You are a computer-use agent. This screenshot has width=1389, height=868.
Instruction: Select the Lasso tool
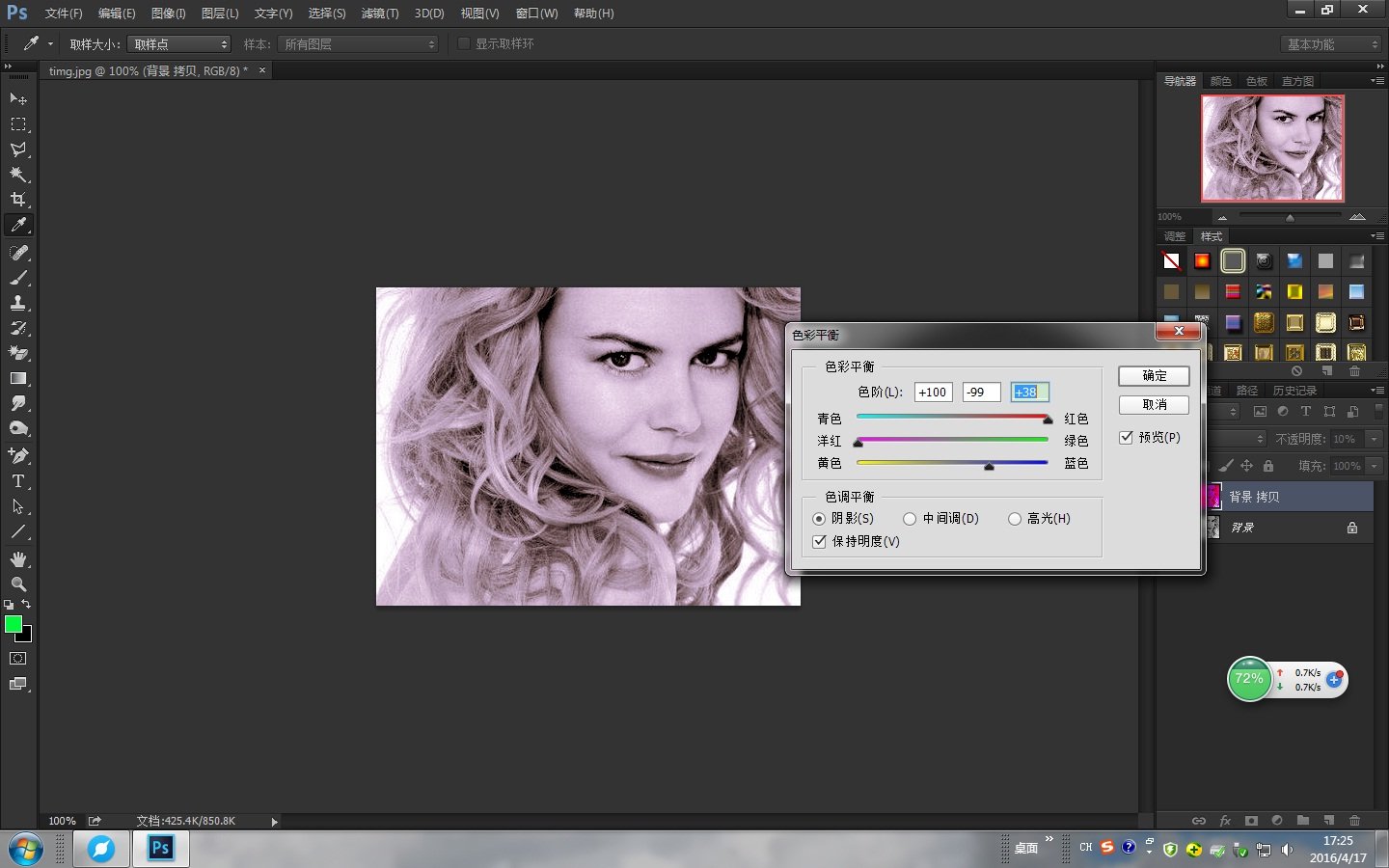19,149
